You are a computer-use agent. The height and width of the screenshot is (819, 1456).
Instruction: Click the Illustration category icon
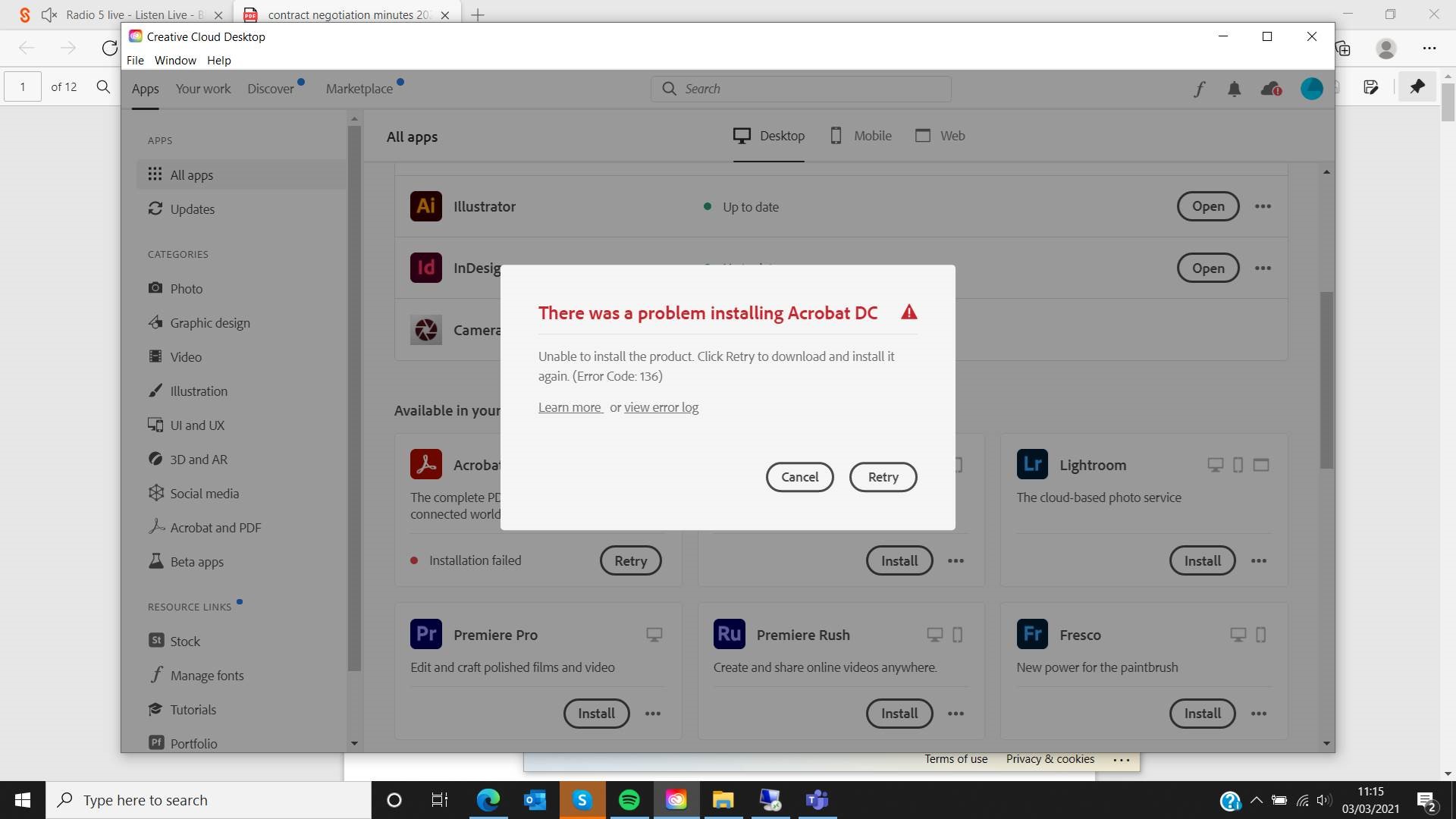pos(155,391)
